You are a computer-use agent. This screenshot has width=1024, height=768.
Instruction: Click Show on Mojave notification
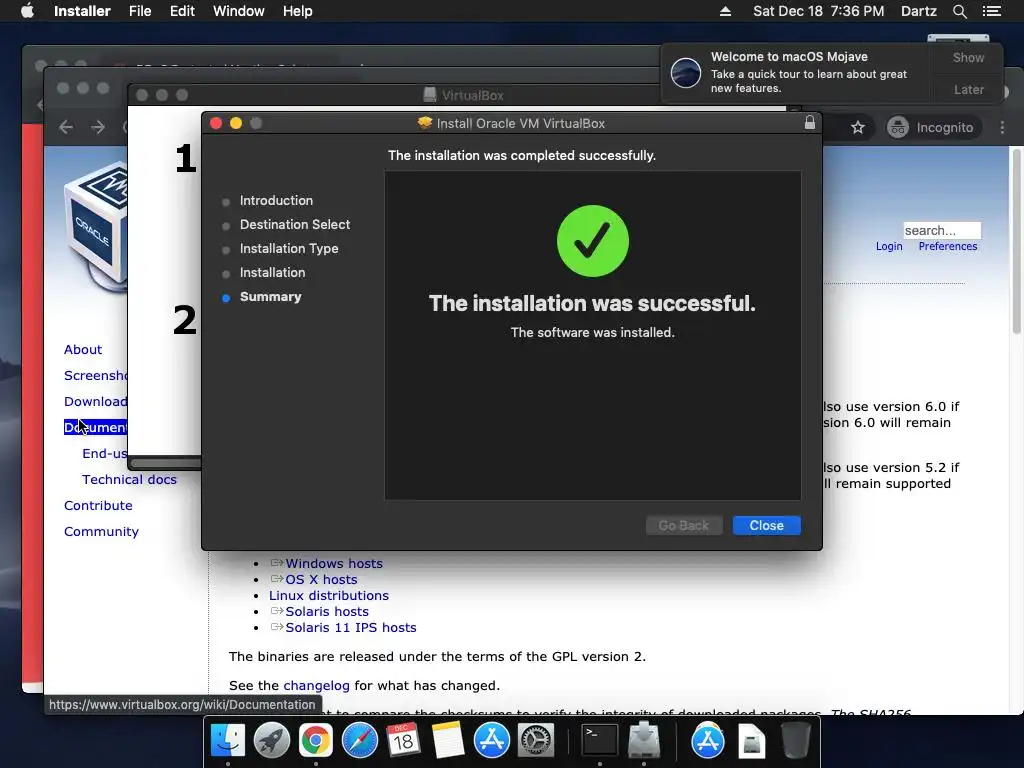click(x=968, y=57)
